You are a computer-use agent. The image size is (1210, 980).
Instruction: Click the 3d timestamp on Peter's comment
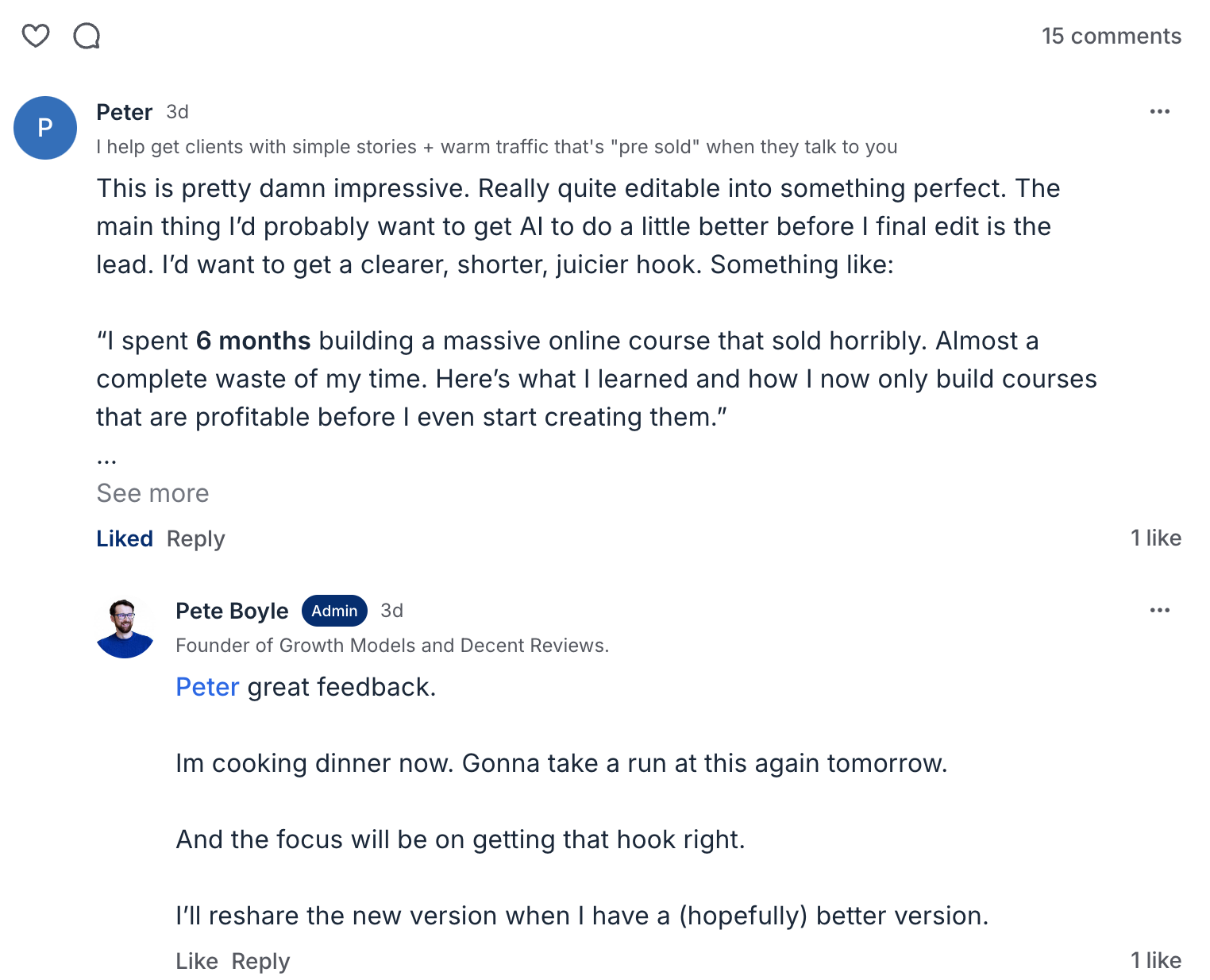coord(177,112)
